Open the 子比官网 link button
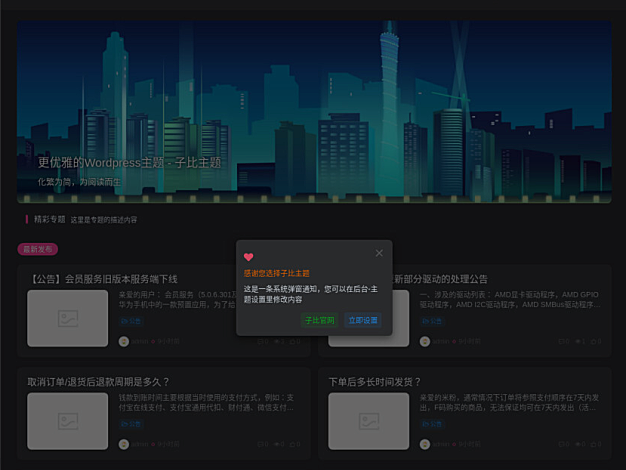Viewport: 626px width, 470px height. click(319, 320)
